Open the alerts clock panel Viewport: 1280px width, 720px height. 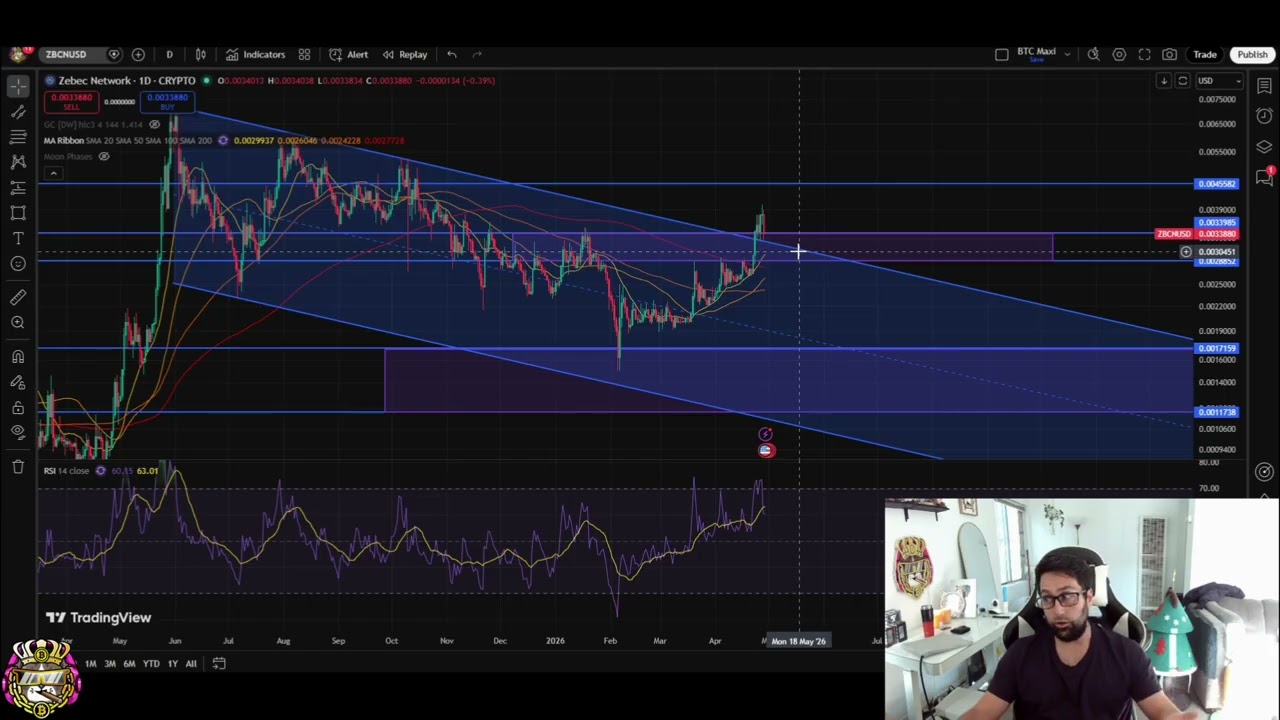(1264, 116)
